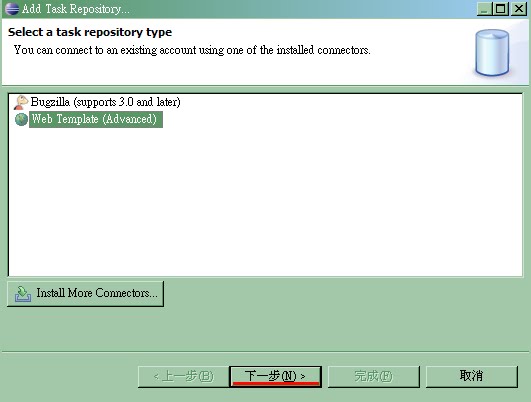Proceed with the 下一步(N) button
The image size is (531, 402).
[275, 376]
